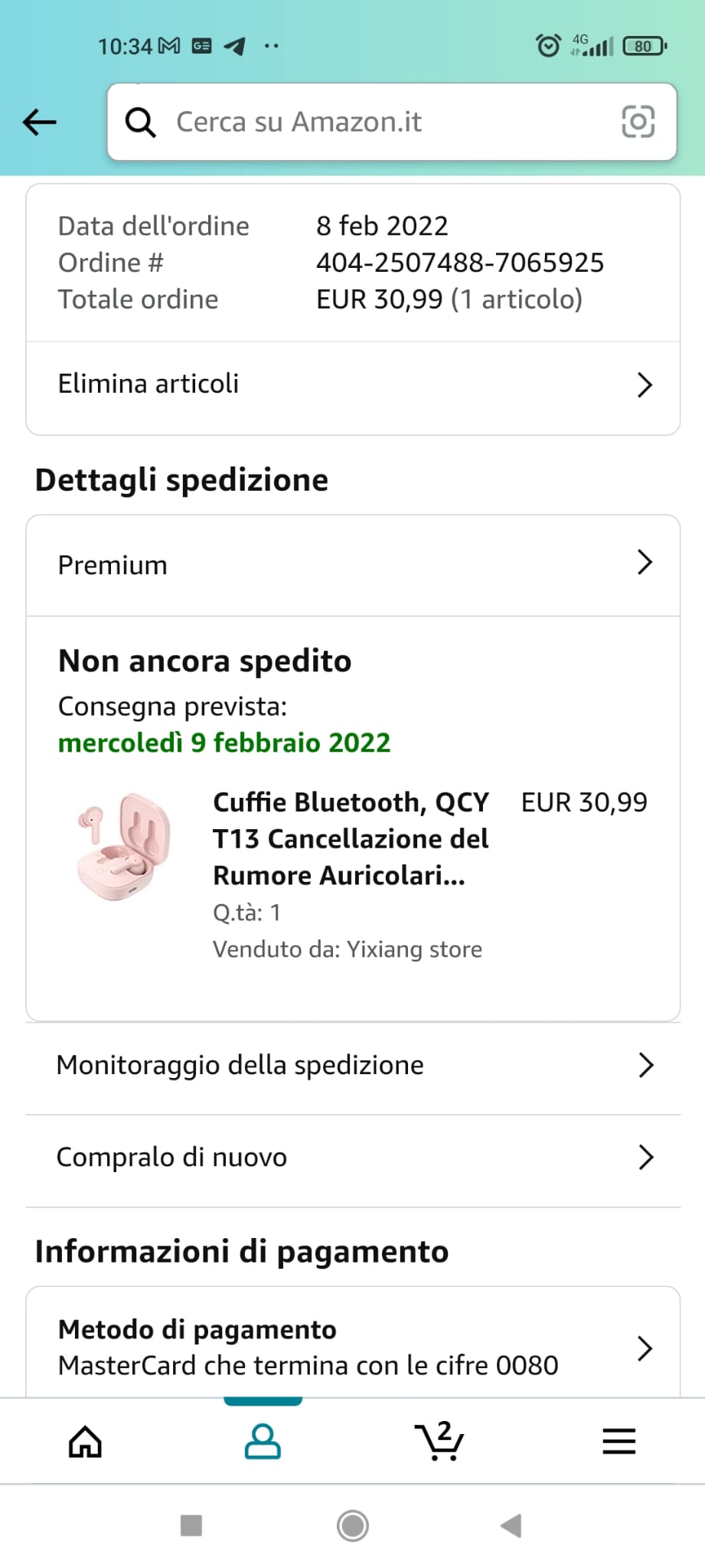This screenshot has width=705, height=1568.
Task: Open the shopping cart with 2 items
Action: point(439,1441)
